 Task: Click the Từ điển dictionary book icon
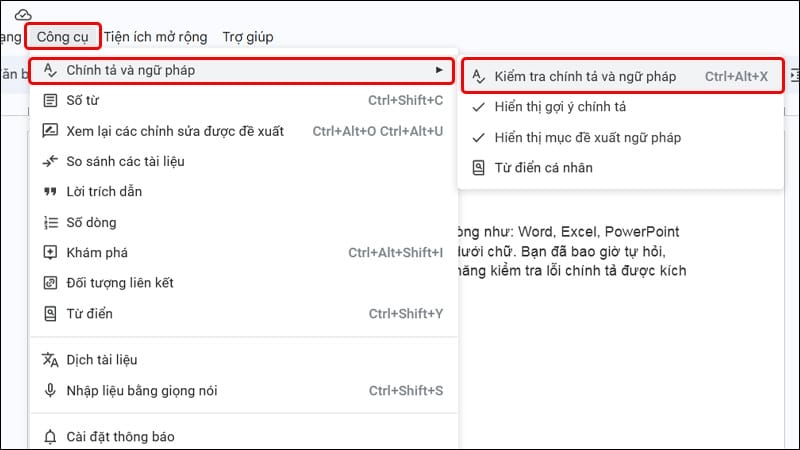[50, 313]
